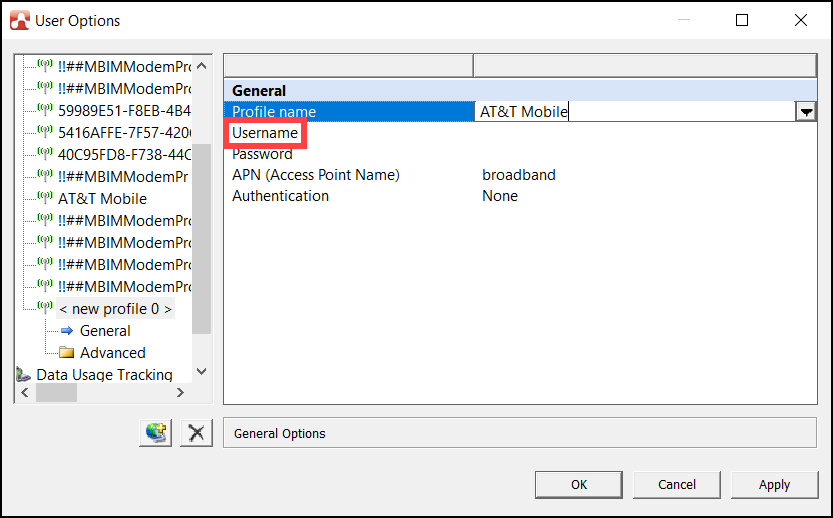Click the Authentication value None
This screenshot has width=833, height=518.
tap(500, 196)
